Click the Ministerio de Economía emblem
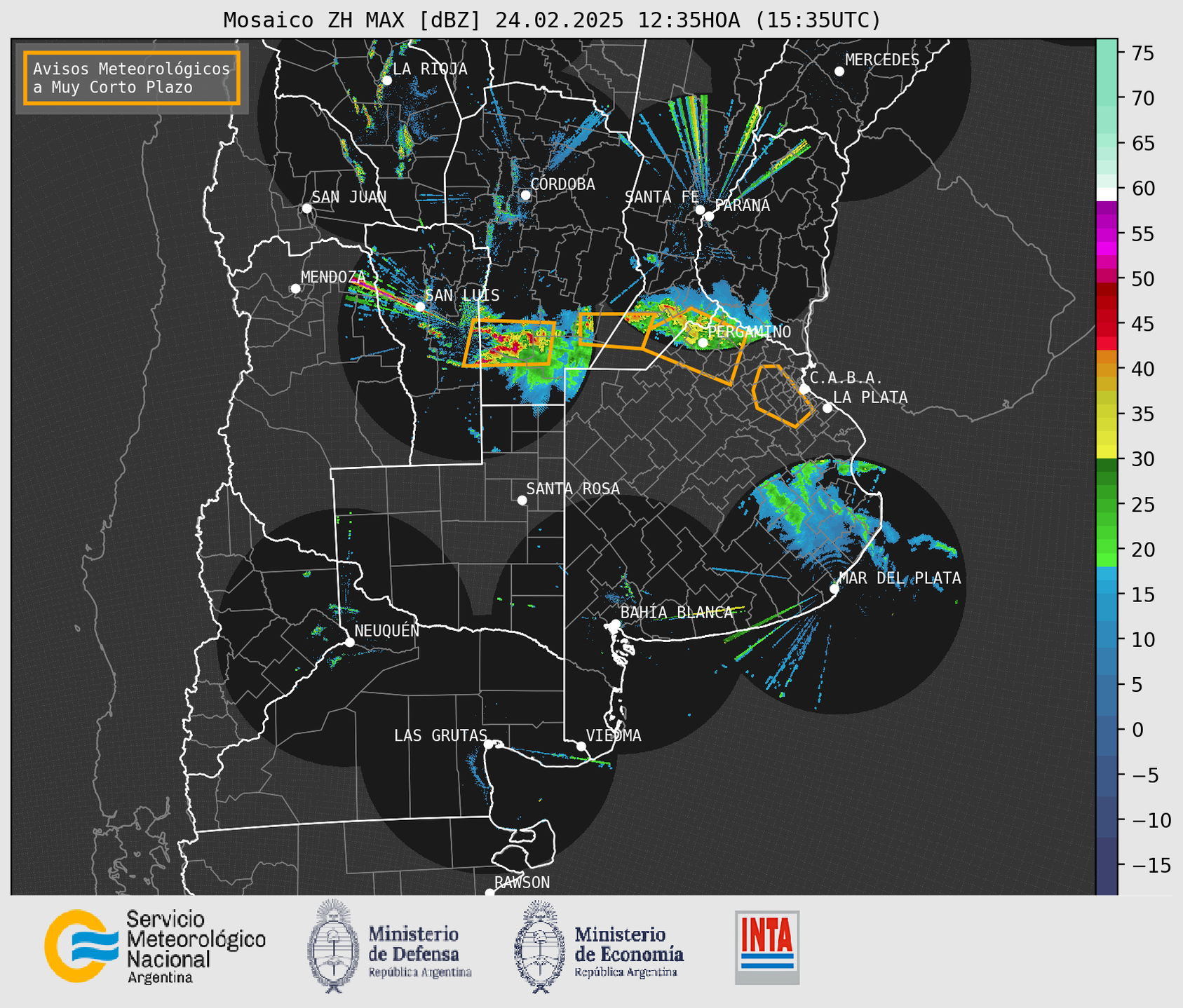Viewport: 1183px width, 1008px height. [x=540, y=947]
